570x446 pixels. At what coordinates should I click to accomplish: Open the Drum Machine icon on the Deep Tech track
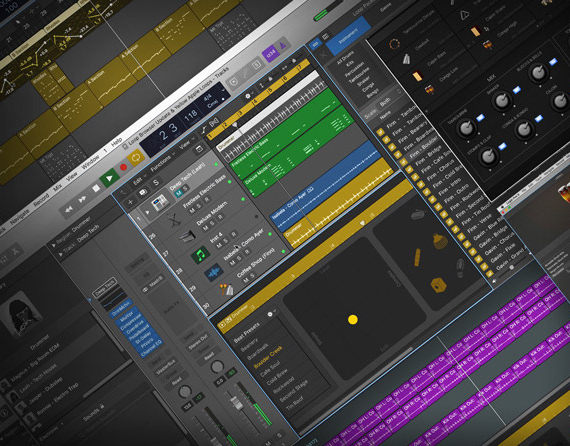click(159, 203)
